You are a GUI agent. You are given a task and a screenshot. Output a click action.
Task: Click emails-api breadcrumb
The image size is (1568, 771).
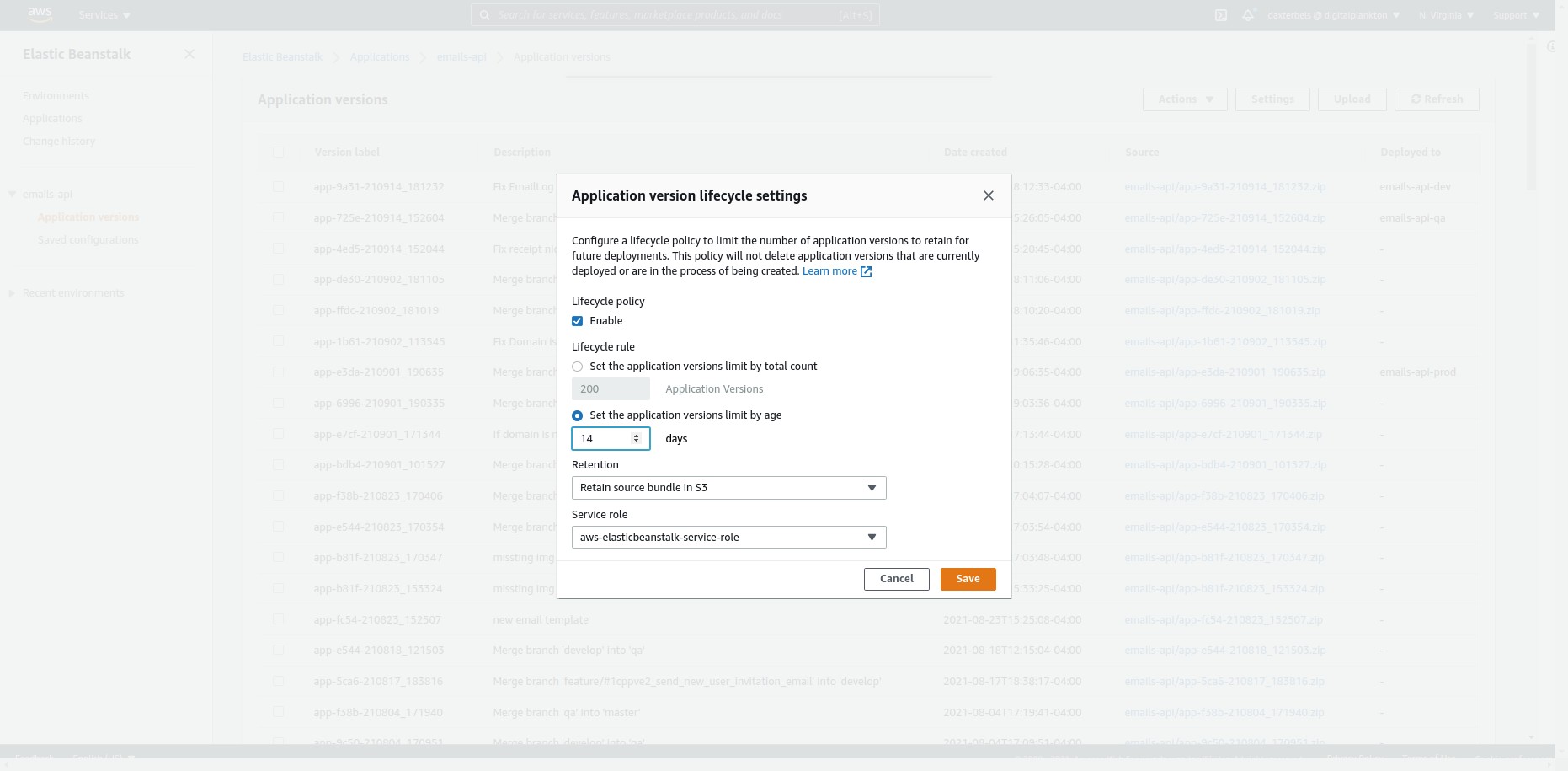461,57
